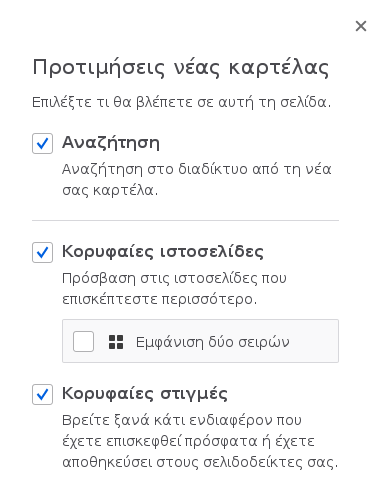Click the Αναζήτηση label text
The width and height of the screenshot is (374, 480).
click(111, 143)
